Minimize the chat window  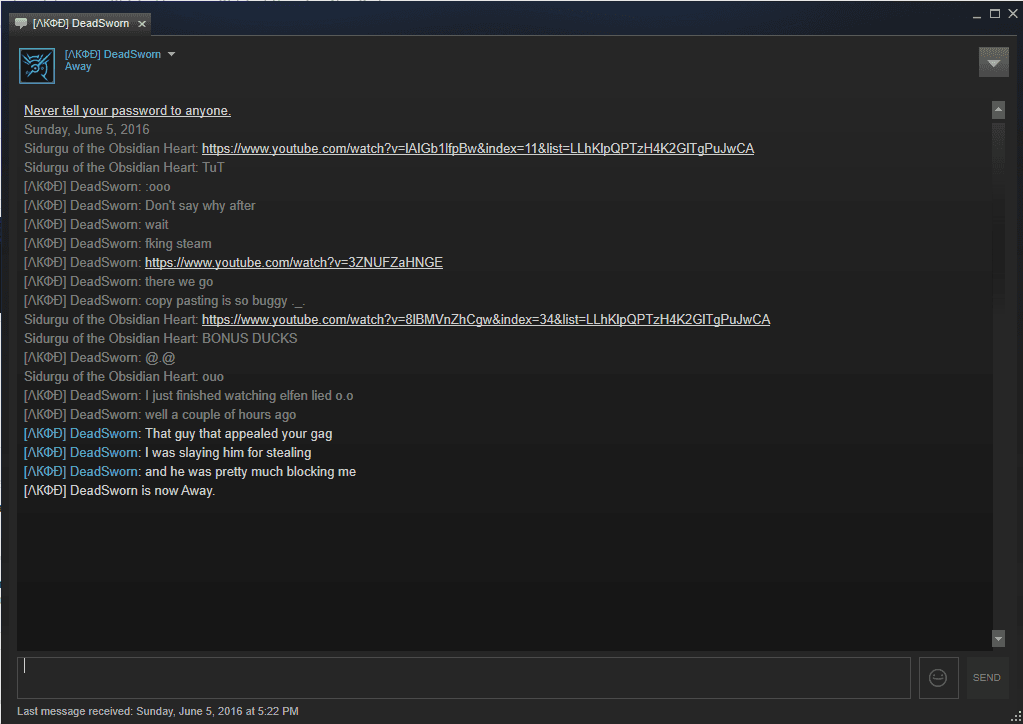pyautogui.click(x=977, y=14)
